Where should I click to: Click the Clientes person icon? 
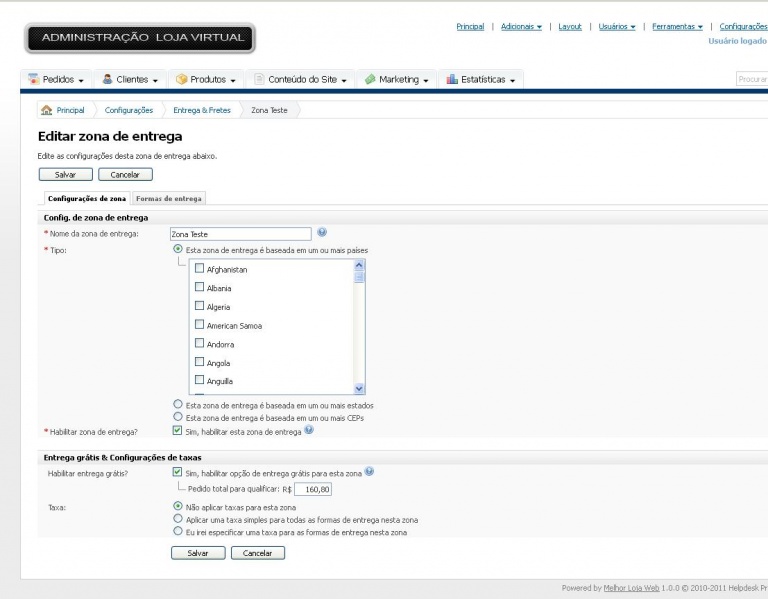click(107, 79)
